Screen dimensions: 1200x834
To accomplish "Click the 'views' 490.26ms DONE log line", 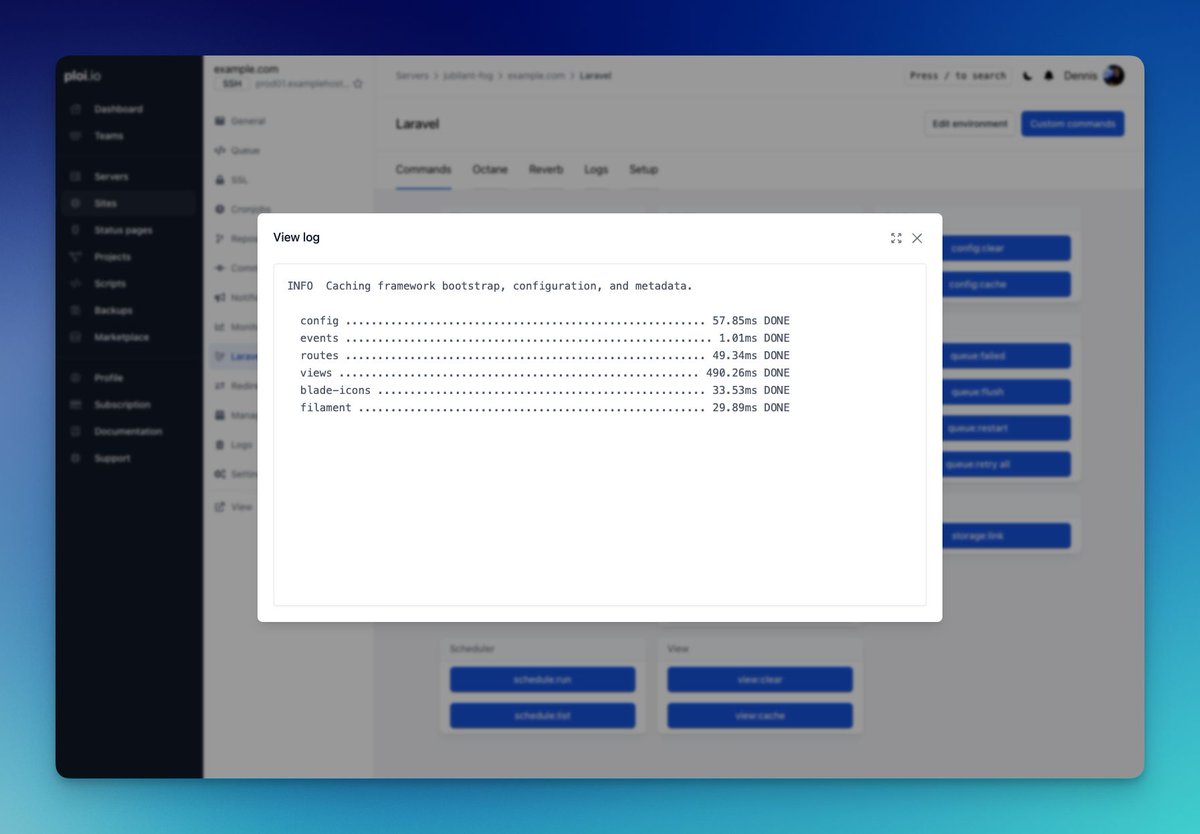I will 545,373.
